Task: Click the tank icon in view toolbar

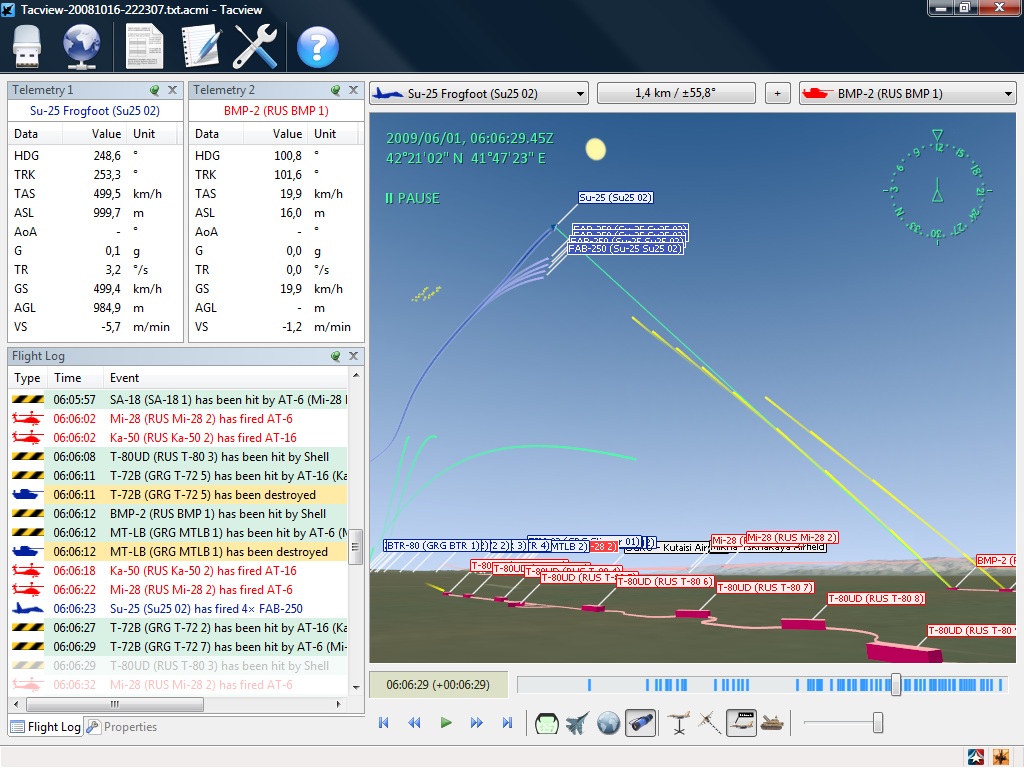Action: (x=772, y=723)
